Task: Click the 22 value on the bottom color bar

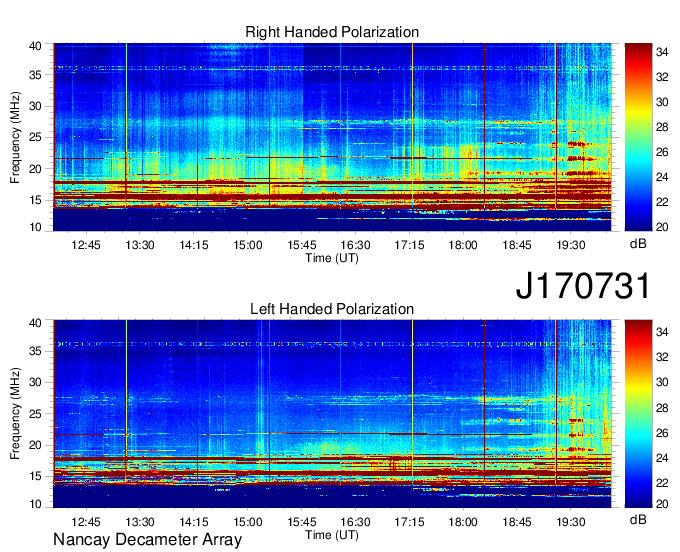Action: point(662,483)
